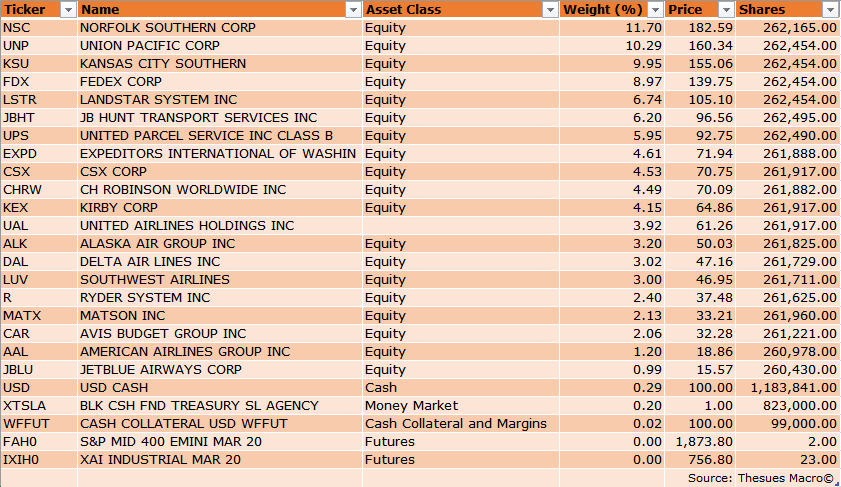
Task: Select CASH COLLATERAL USD WFFUT cell
Action: point(220,424)
